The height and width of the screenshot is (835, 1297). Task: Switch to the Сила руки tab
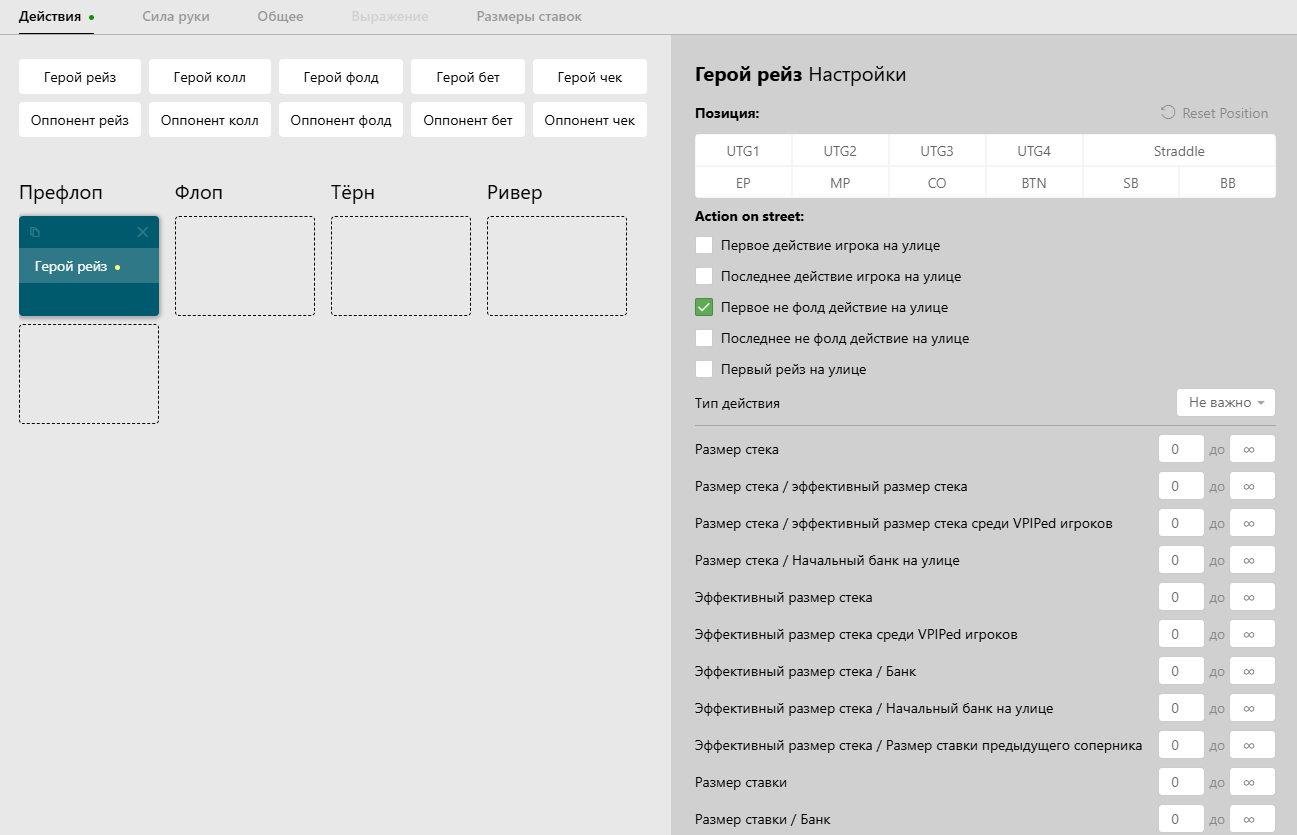(x=176, y=17)
